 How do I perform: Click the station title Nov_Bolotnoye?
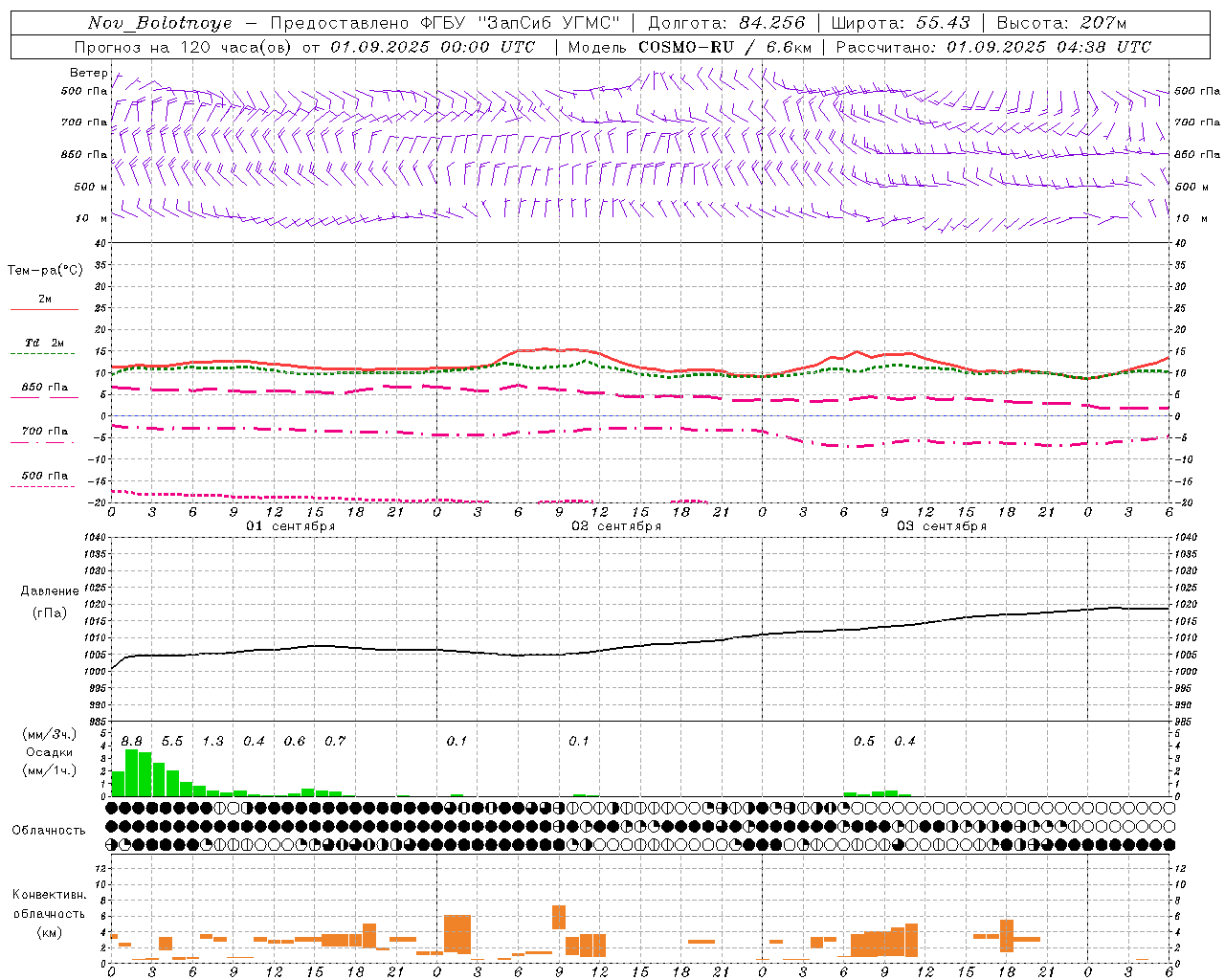pos(160,23)
